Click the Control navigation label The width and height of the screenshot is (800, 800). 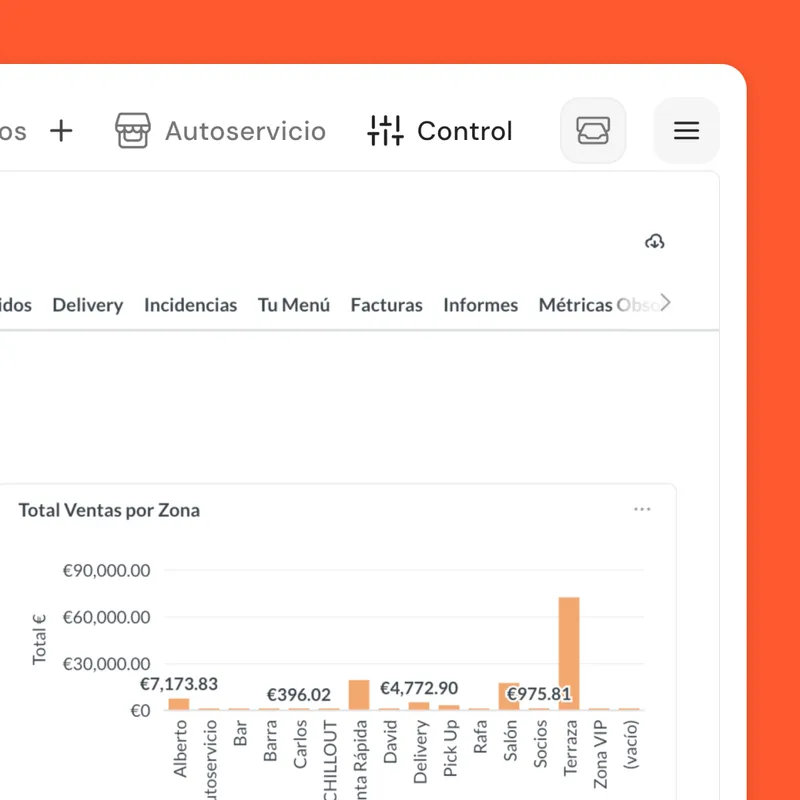[464, 131]
